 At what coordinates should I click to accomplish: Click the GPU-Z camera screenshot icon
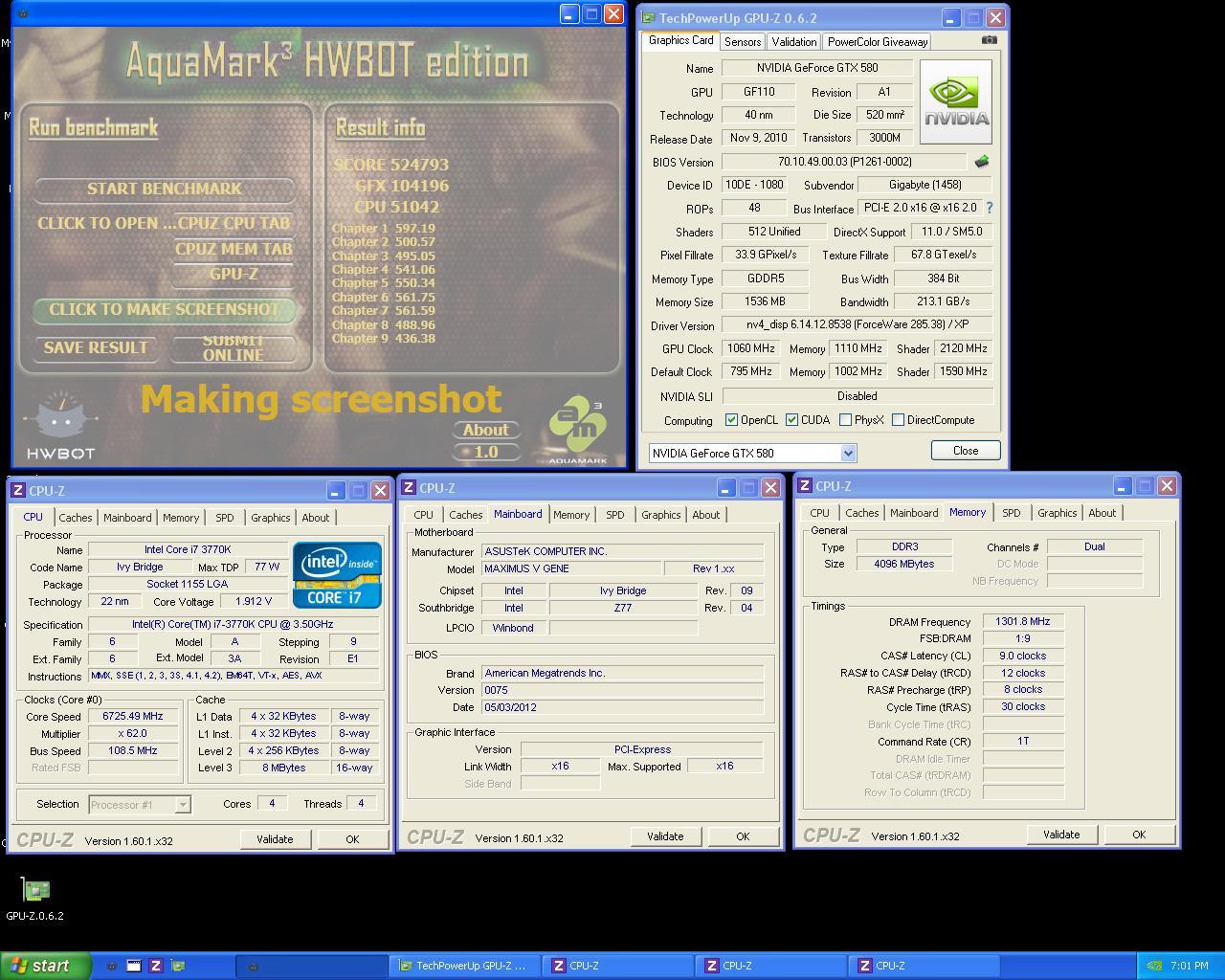(989, 40)
